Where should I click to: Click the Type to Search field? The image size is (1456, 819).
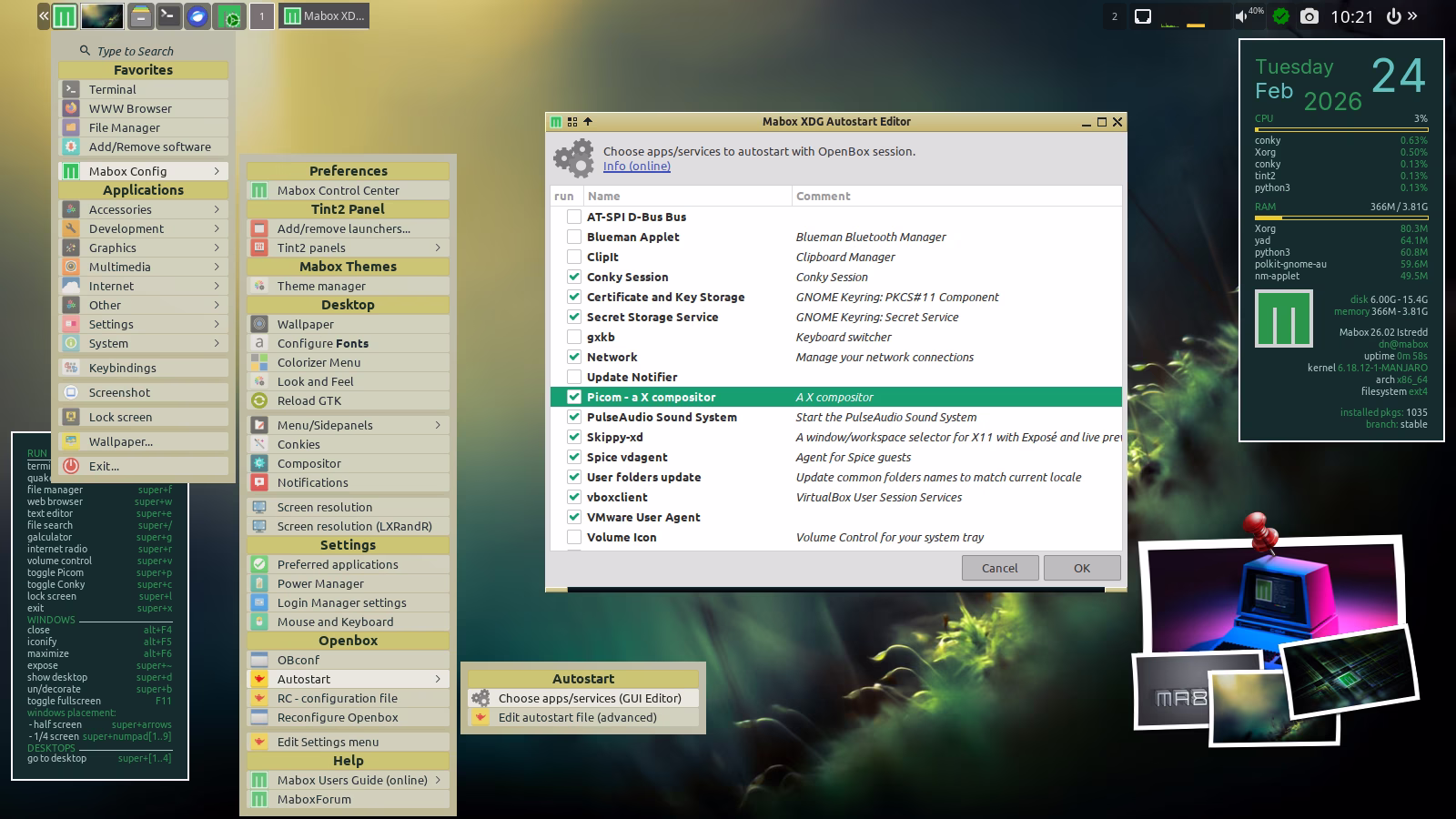click(136, 51)
